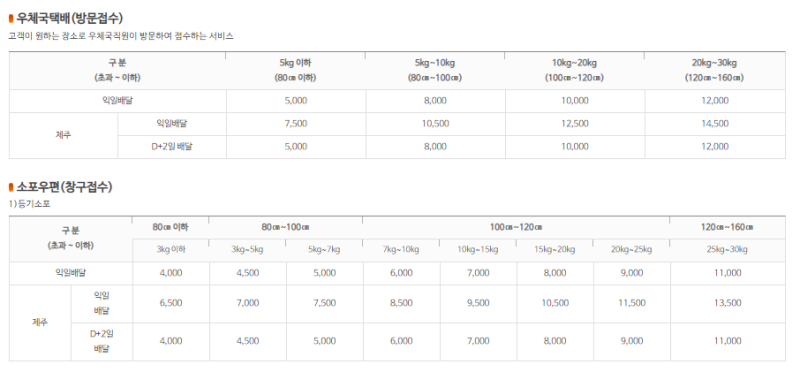Click the 5kg 이하 column header

tap(295, 70)
